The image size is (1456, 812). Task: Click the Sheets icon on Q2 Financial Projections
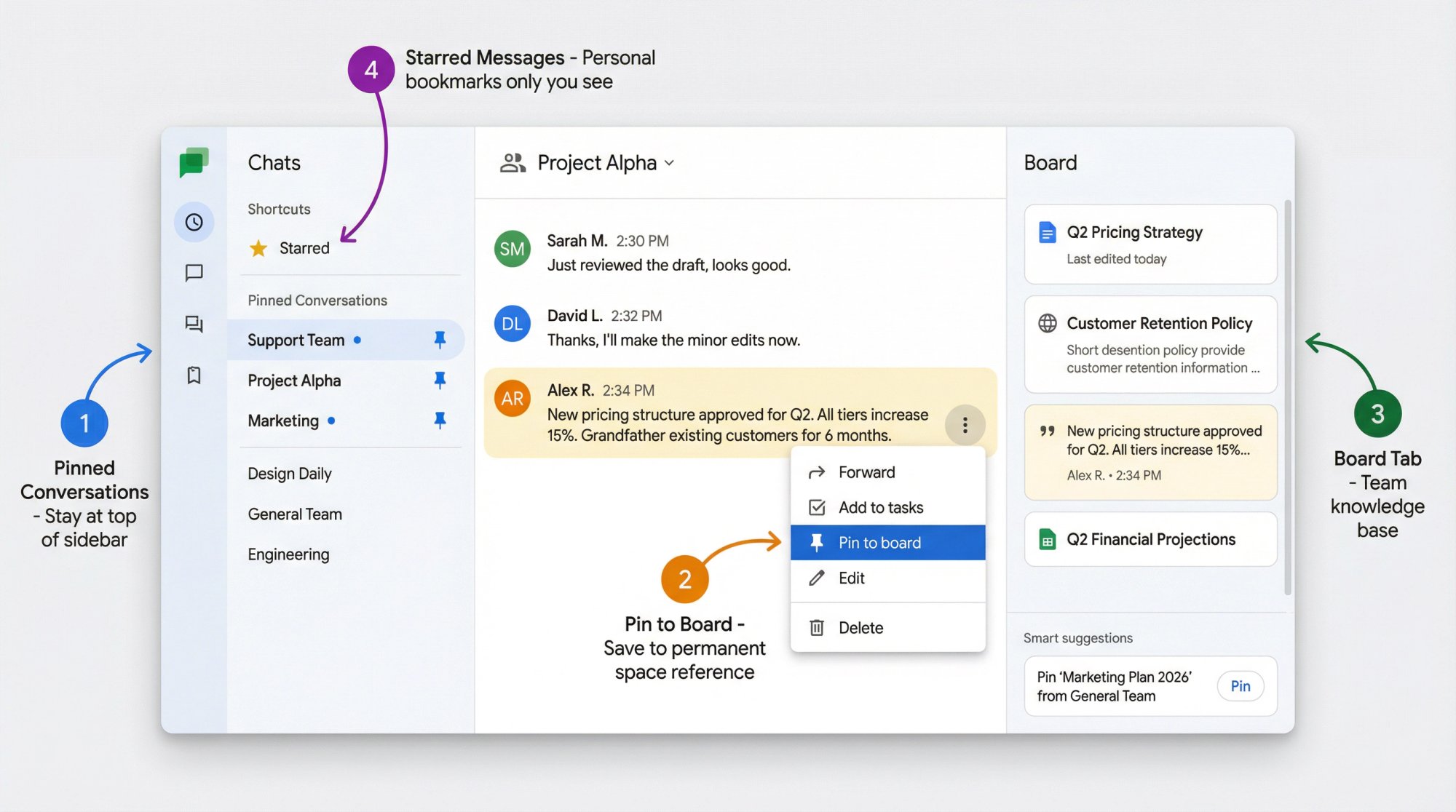click(1048, 539)
